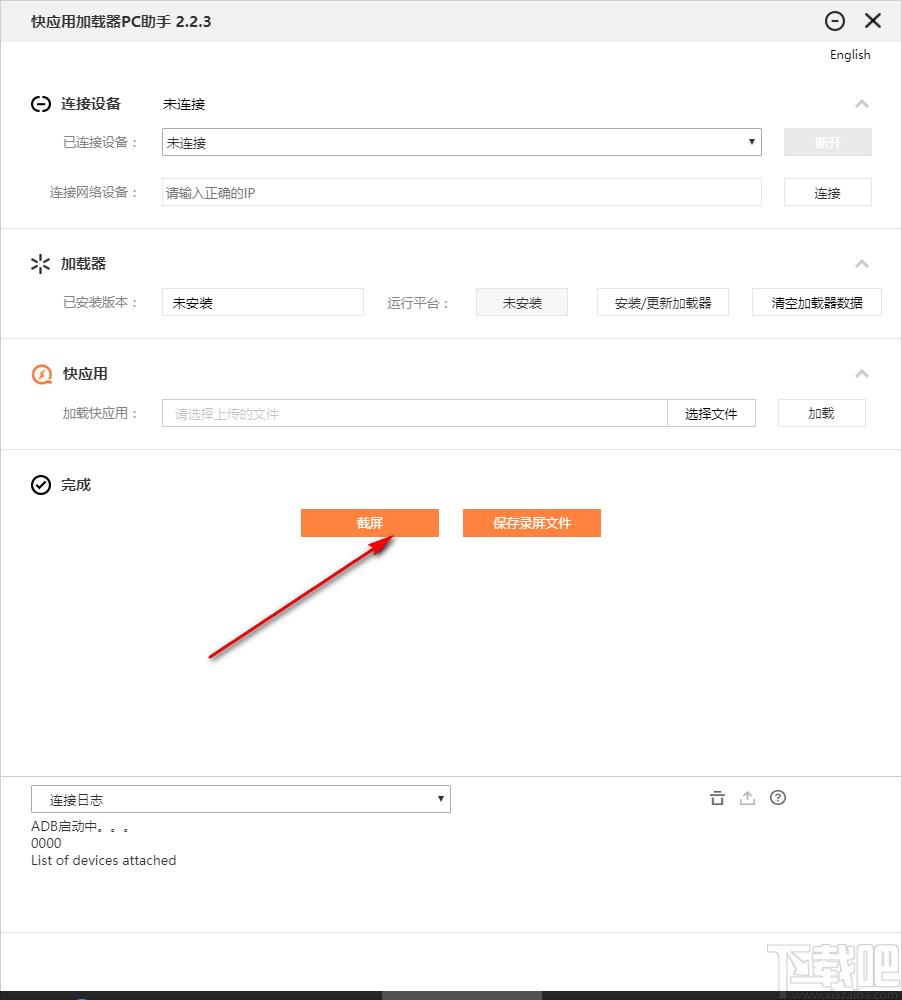Click the clear log trash icon
The width and height of the screenshot is (902, 1000).
coord(716,798)
